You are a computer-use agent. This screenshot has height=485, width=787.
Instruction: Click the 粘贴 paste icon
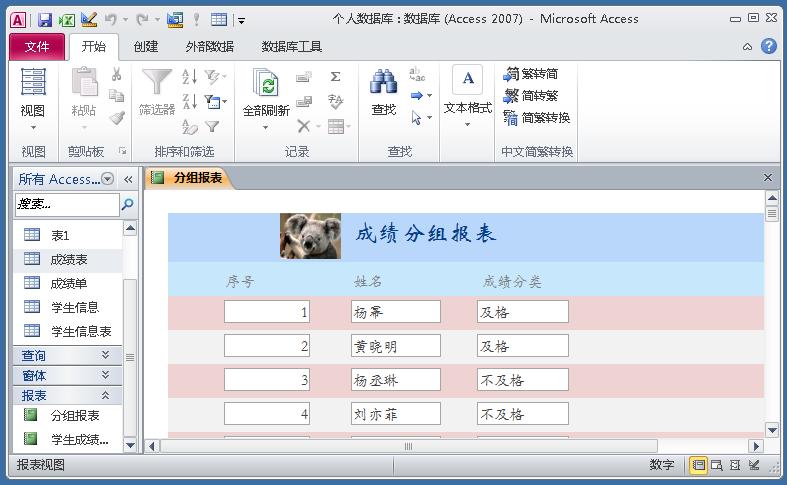click(x=84, y=82)
